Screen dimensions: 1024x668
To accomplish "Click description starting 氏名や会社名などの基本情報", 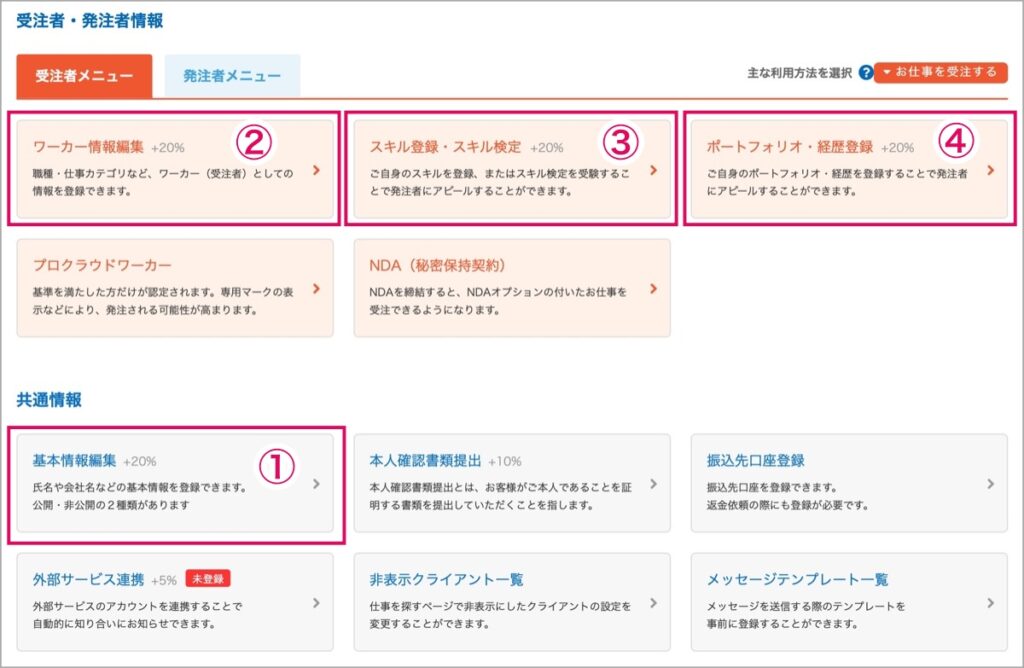I will [140, 496].
